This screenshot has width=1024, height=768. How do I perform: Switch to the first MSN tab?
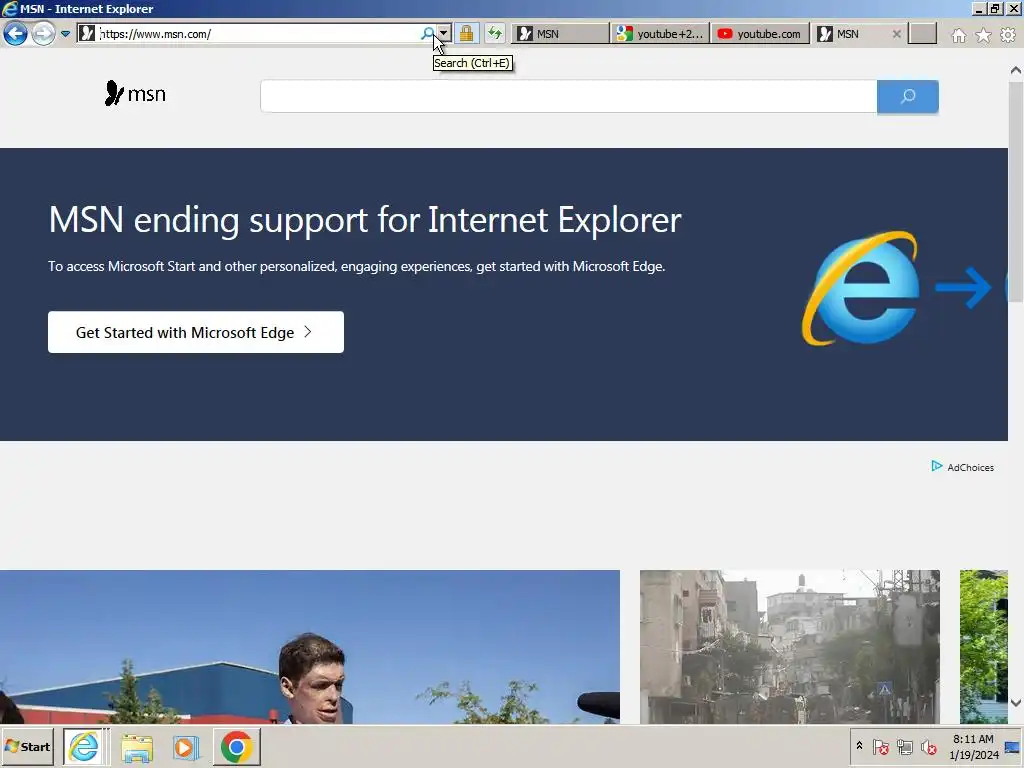click(x=560, y=34)
